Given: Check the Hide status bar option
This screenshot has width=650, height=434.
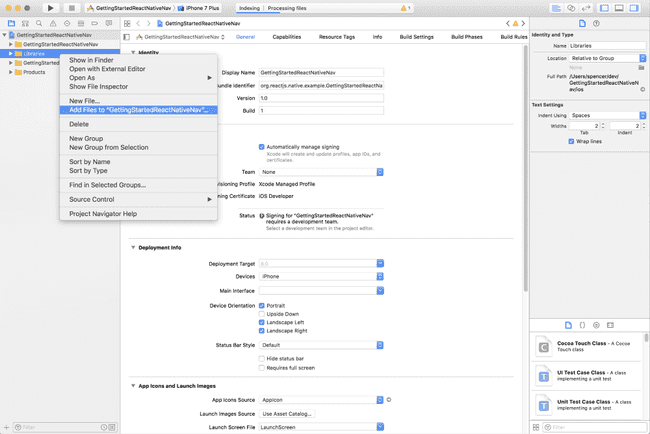Looking at the screenshot, I should click(262, 359).
